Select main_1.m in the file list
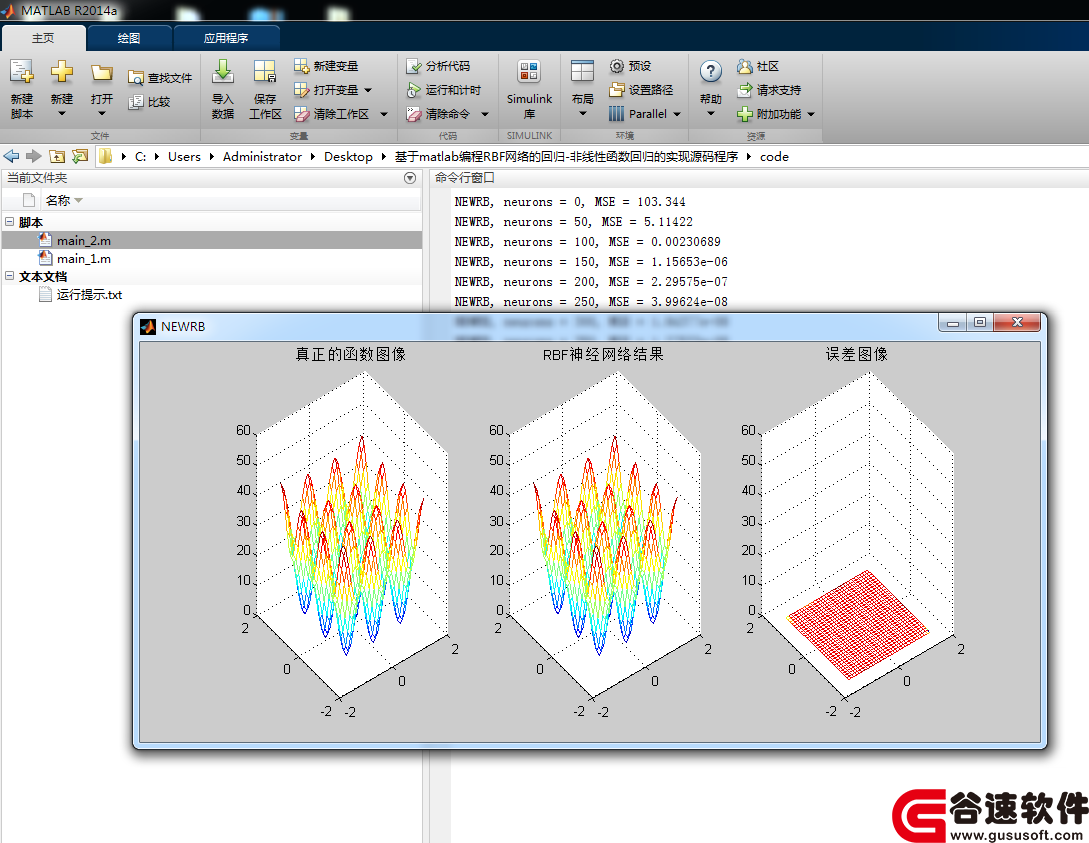The width and height of the screenshot is (1089, 843). pyautogui.click(x=212, y=258)
